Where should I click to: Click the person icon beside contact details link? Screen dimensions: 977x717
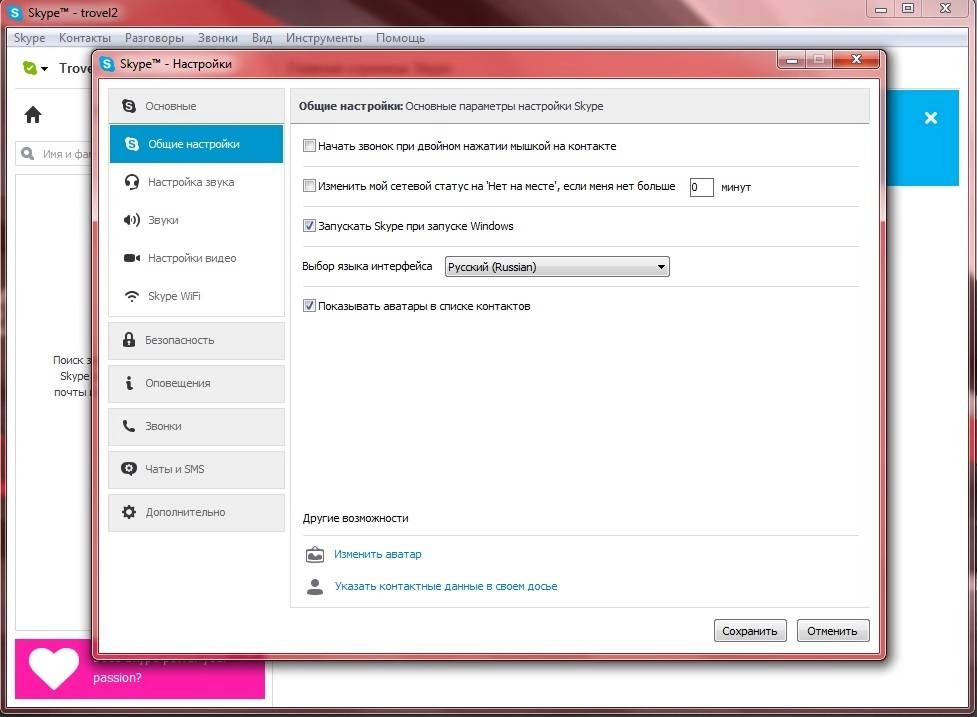point(315,586)
